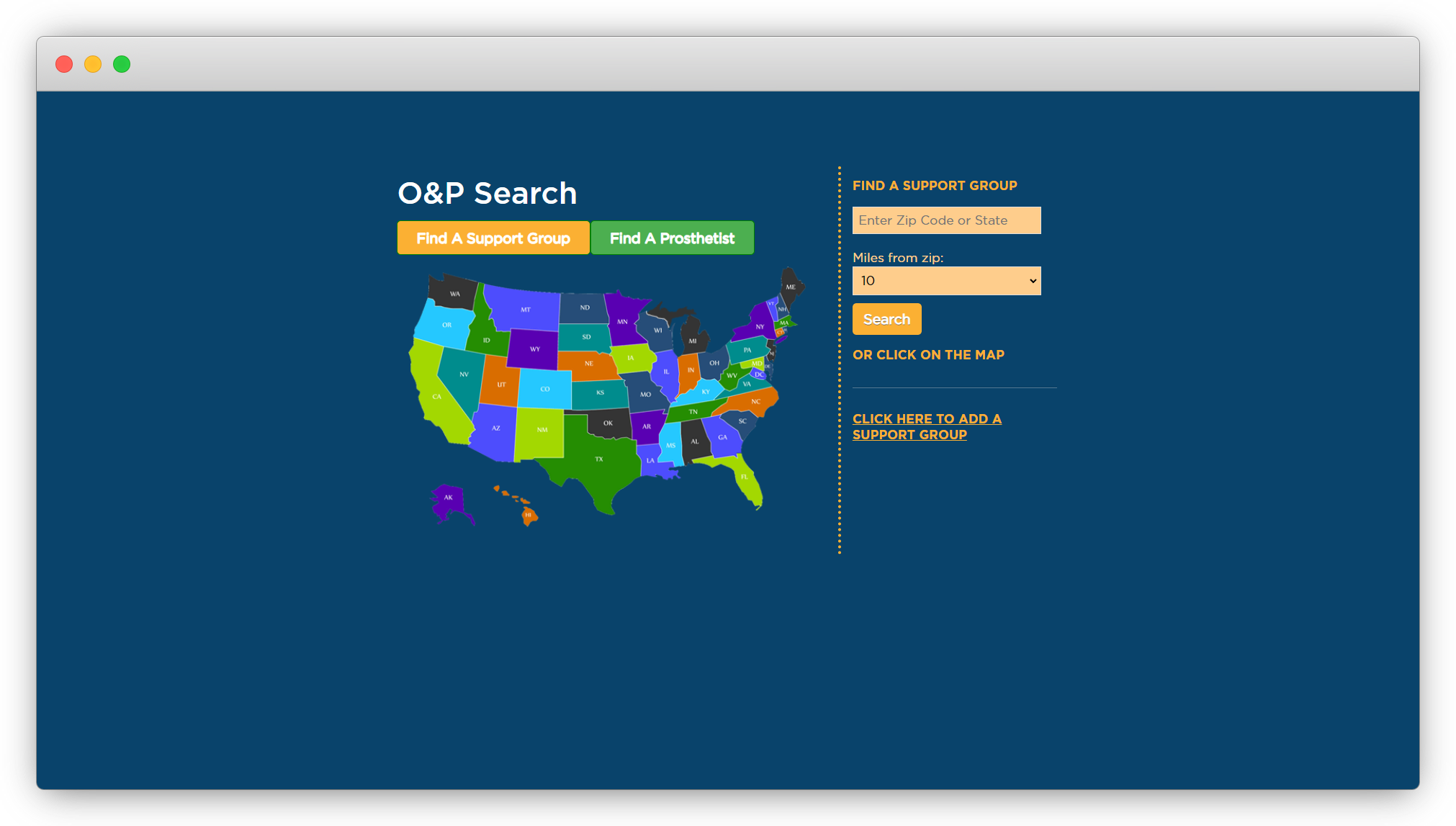This screenshot has height=826, width=1456.
Task: Switch to Find A Support Group tab
Action: (x=493, y=238)
